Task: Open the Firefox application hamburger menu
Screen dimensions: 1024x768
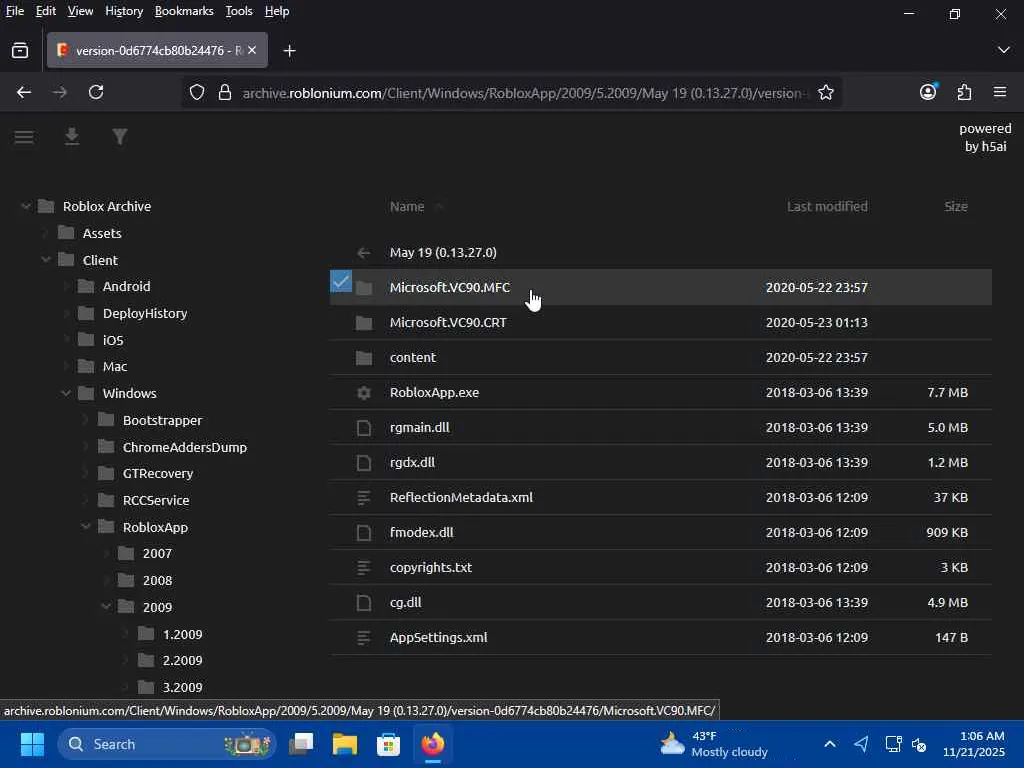Action: point(1000,93)
